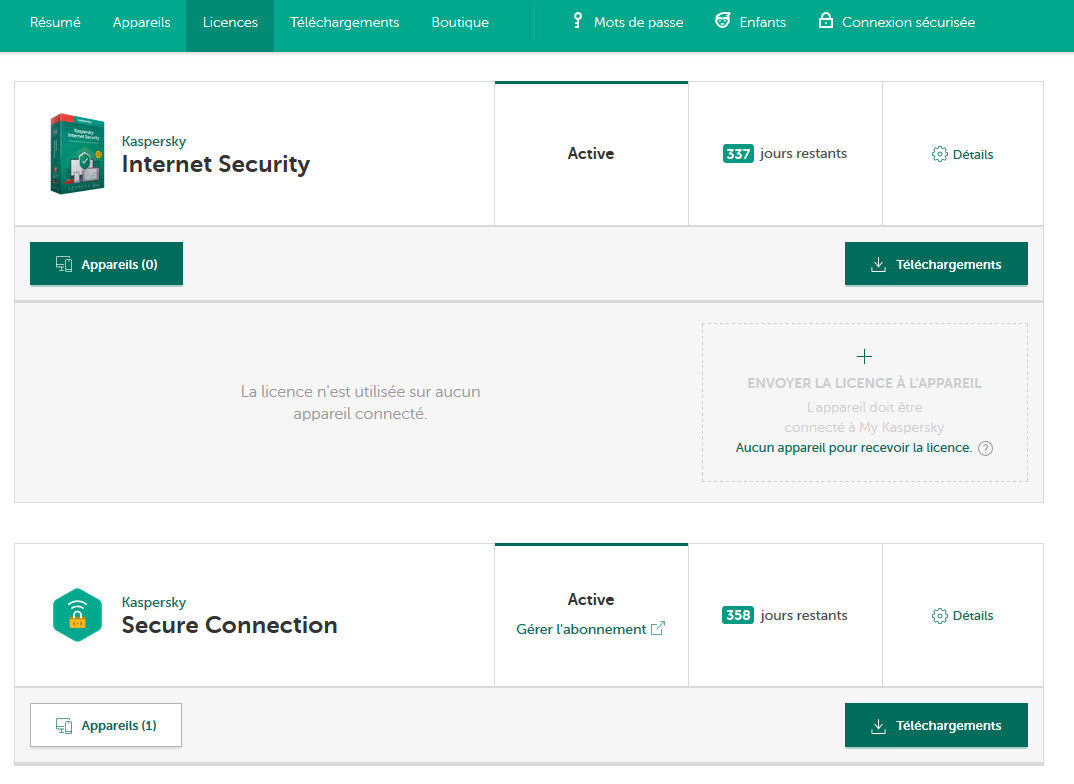Viewport: 1074px width, 784px height.
Task: Click the Secure Connection product title
Action: (229, 624)
